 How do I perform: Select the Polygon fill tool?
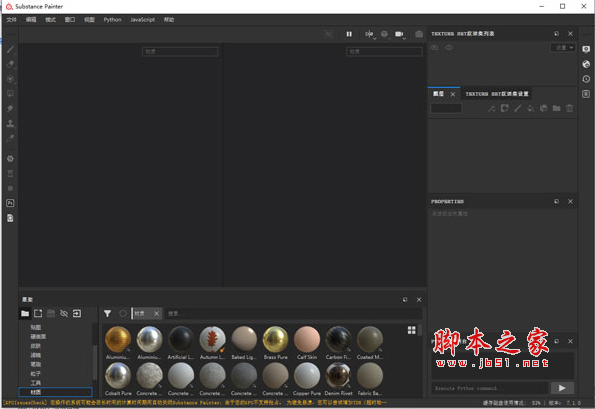click(11, 94)
